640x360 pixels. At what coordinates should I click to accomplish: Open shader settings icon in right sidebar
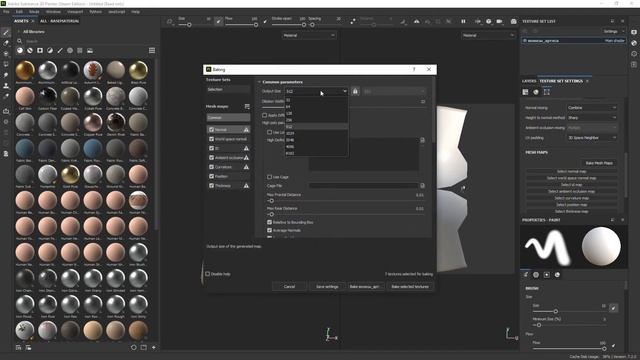tap(634, 43)
